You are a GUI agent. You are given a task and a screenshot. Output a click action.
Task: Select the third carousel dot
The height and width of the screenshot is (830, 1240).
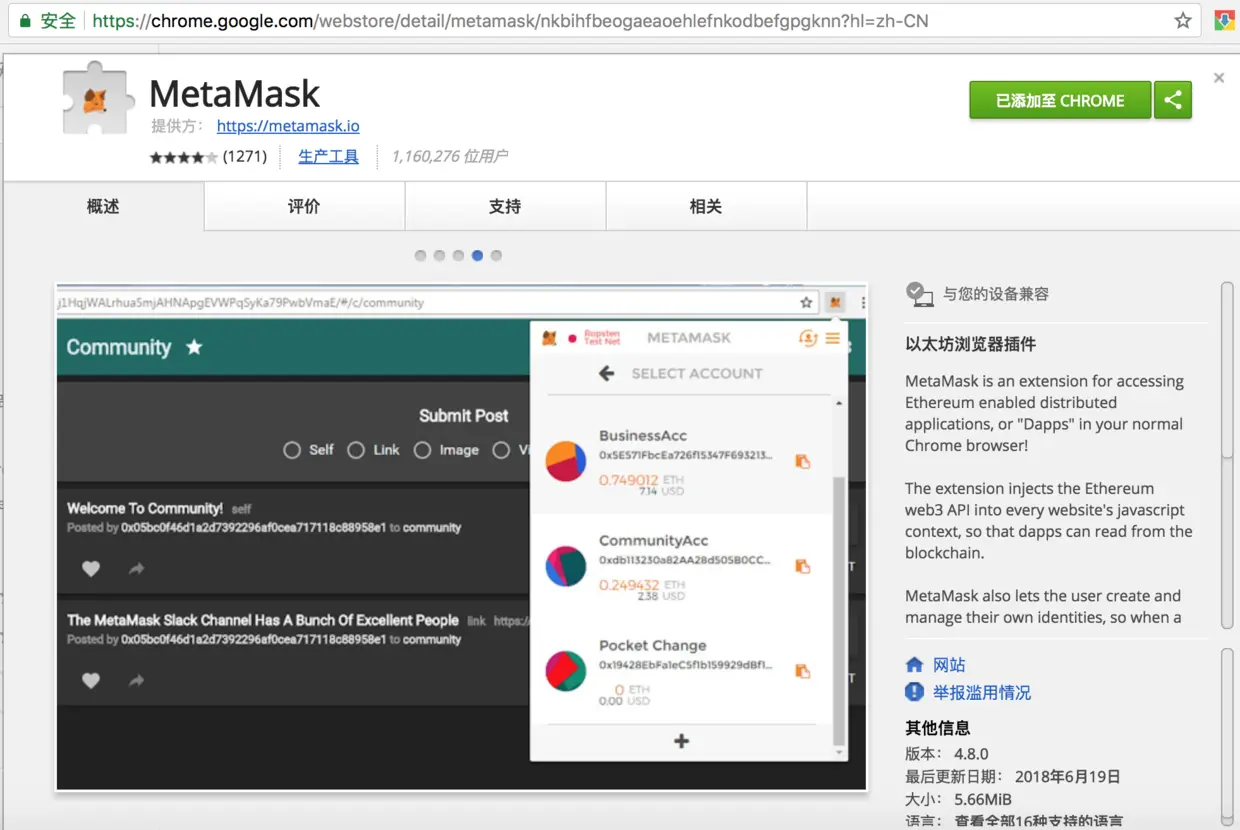(458, 256)
